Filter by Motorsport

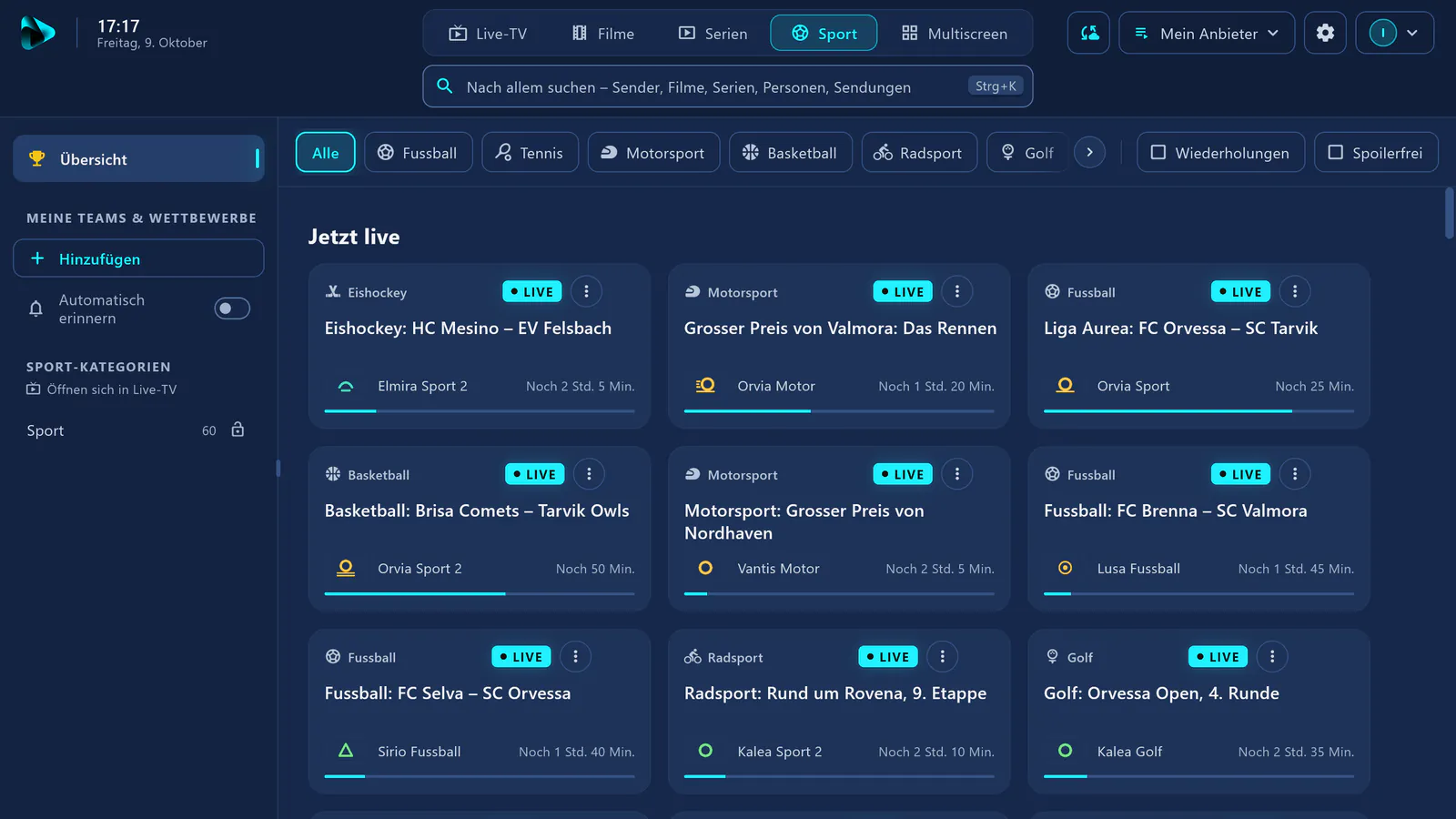pyautogui.click(x=653, y=153)
